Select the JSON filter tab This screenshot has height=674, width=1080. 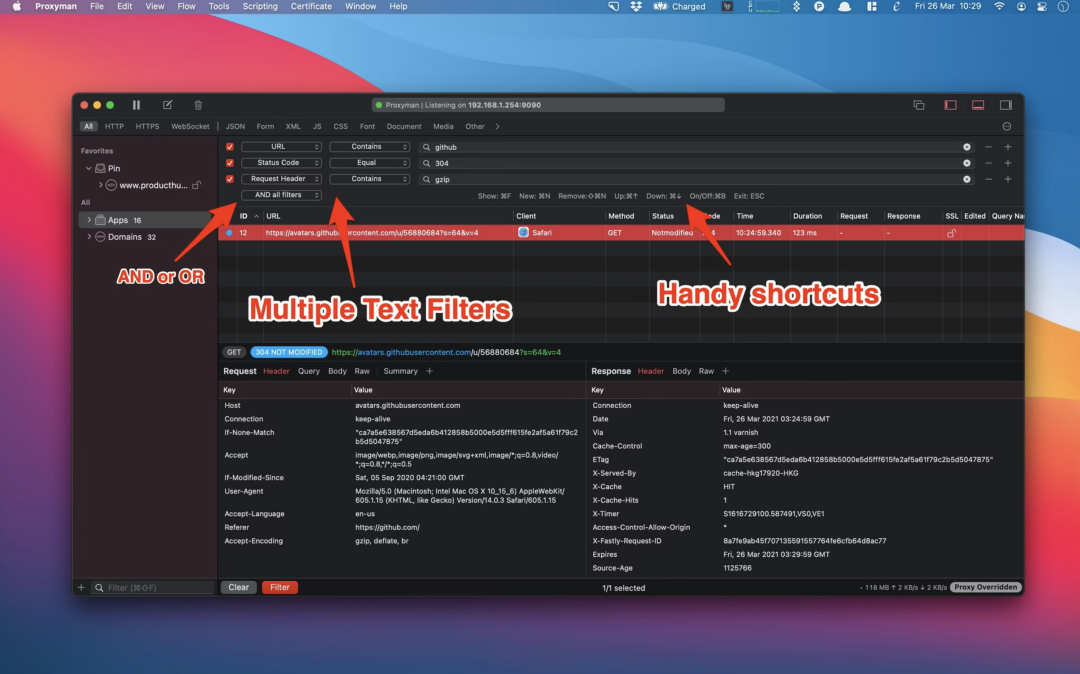click(236, 127)
